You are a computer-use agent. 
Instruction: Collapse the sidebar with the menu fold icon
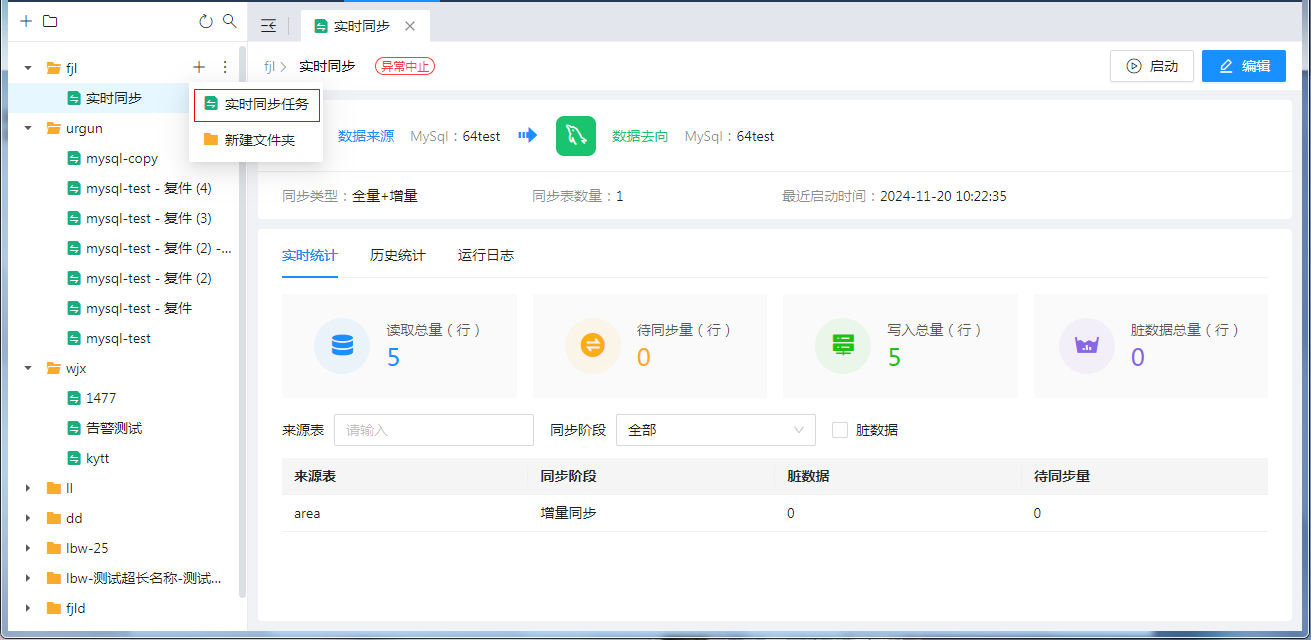point(268,26)
